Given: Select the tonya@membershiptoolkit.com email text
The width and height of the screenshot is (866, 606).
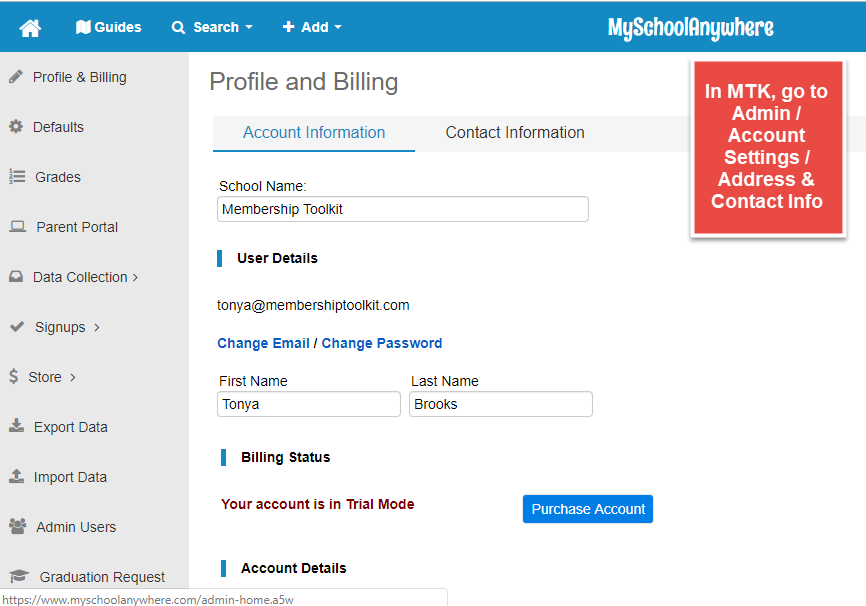Looking at the screenshot, I should tap(313, 305).
